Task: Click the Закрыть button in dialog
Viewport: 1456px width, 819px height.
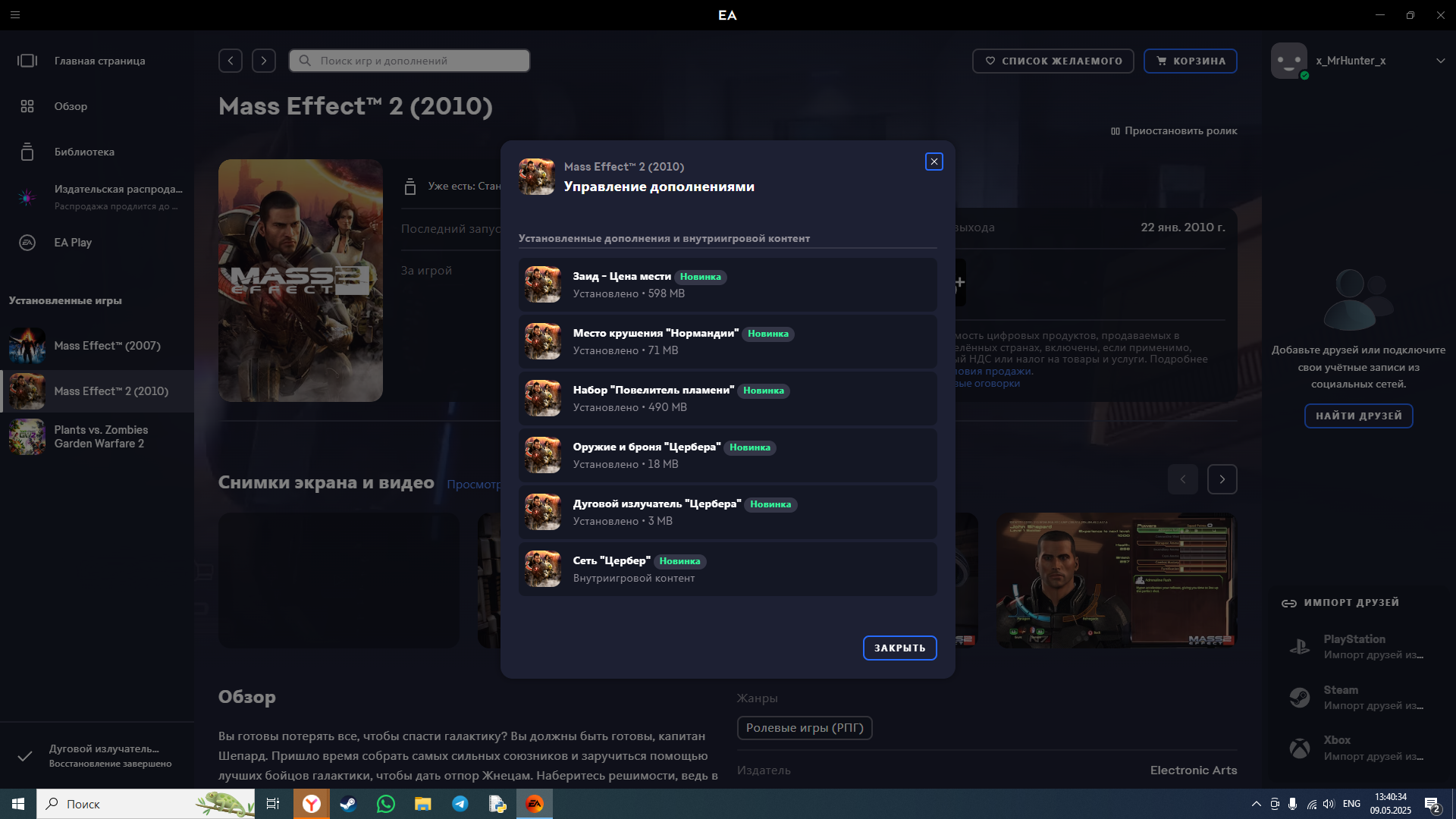Action: point(899,648)
